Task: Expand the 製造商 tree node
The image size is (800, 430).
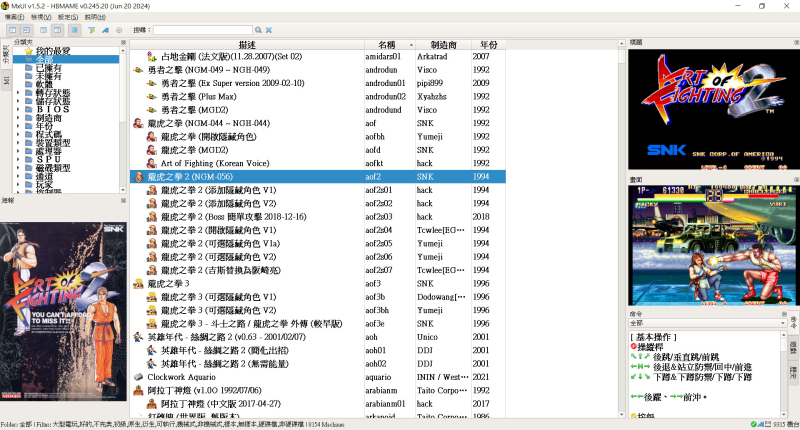Action: (x=18, y=118)
